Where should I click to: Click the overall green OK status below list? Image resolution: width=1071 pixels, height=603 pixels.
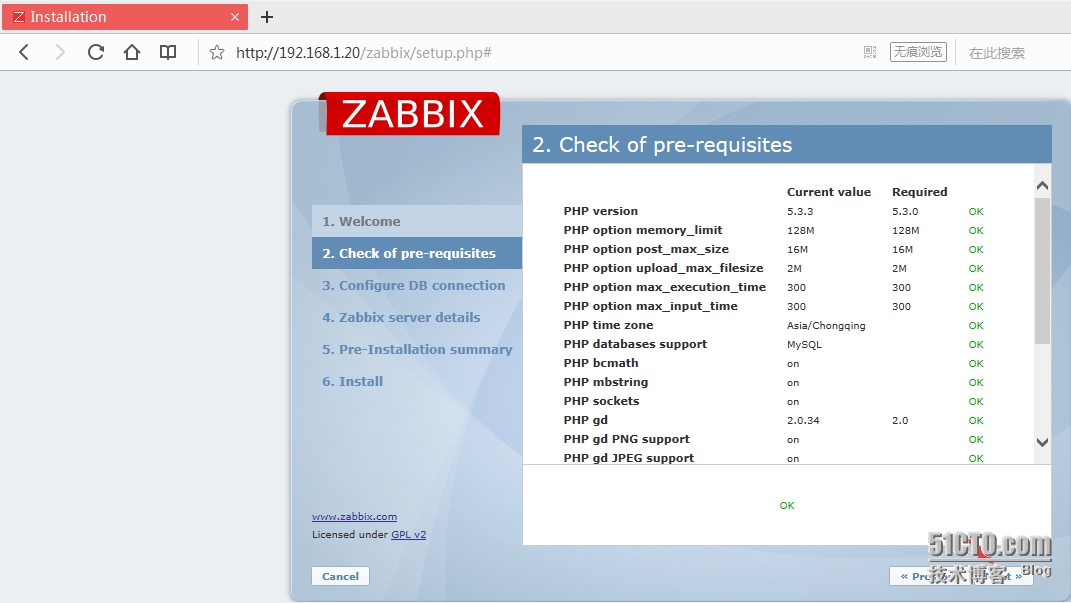click(x=787, y=505)
